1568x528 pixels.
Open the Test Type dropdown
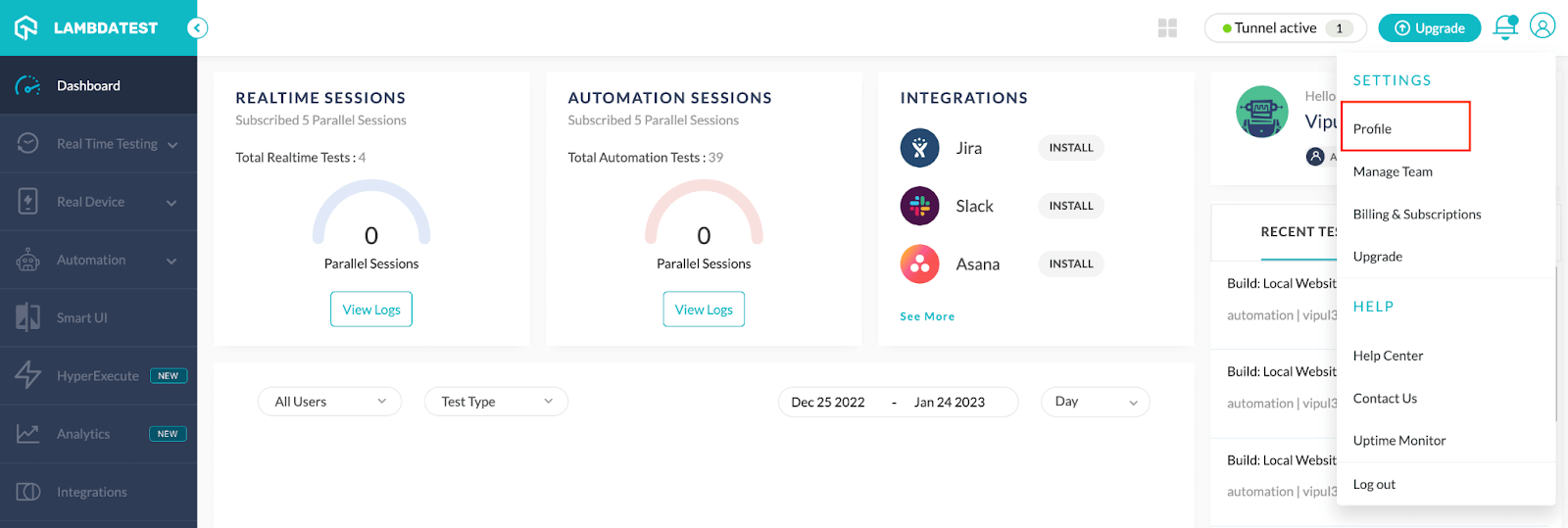496,402
